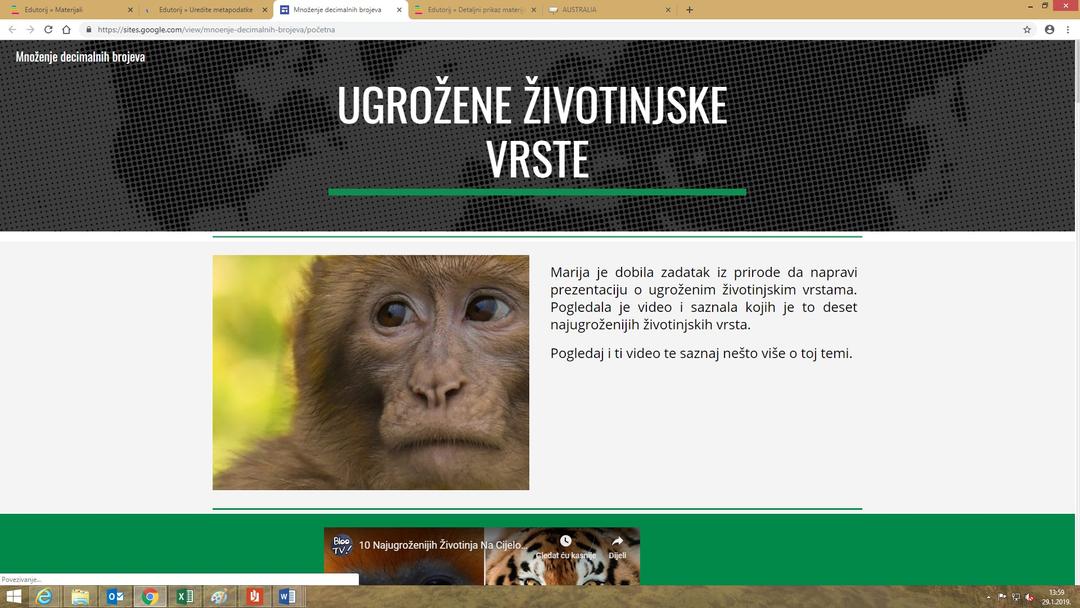Bookmark this page with the star icon

1027,30
